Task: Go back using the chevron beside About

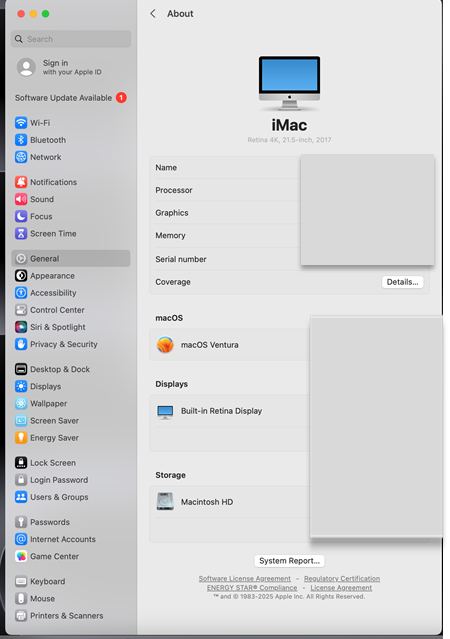Action: (x=153, y=13)
